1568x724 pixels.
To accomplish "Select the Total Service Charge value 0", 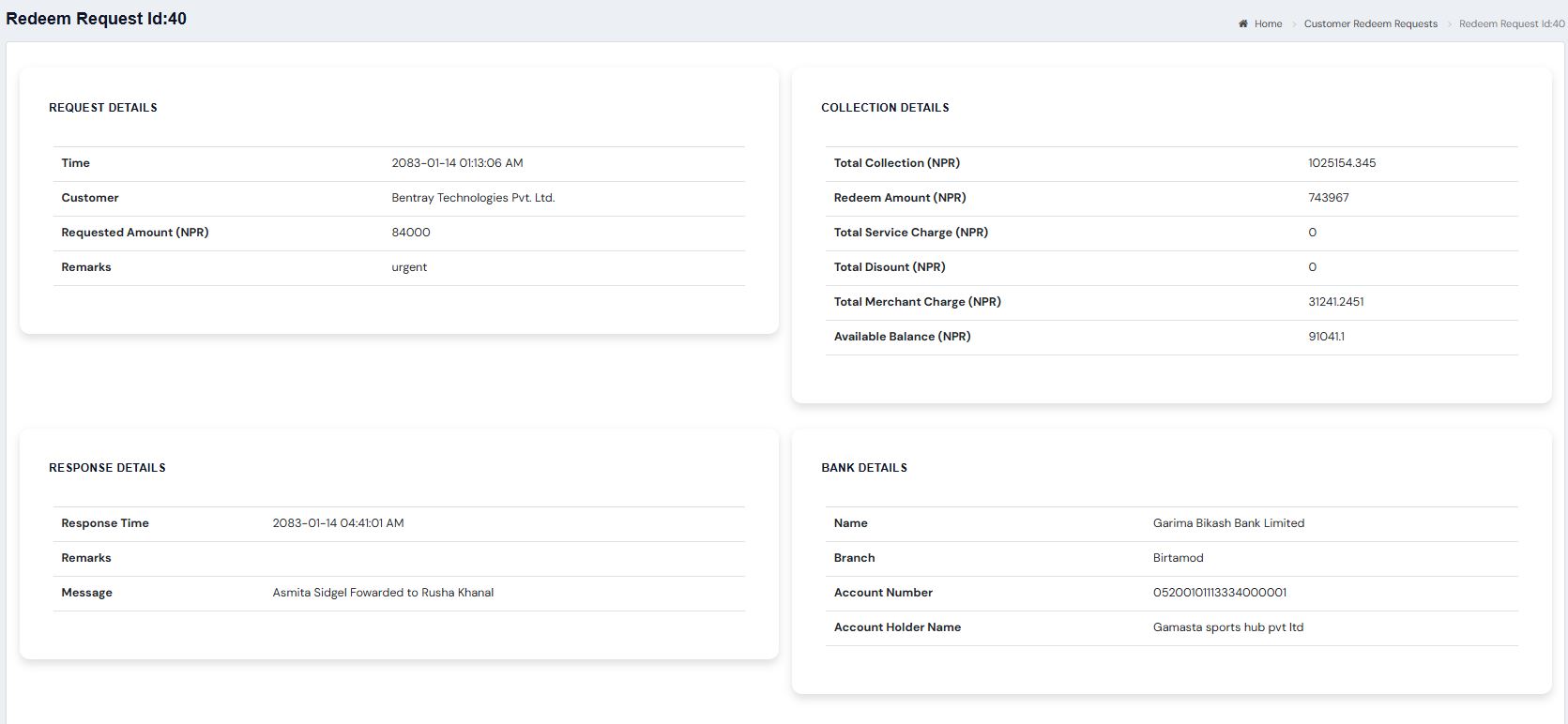I will click(1312, 233).
